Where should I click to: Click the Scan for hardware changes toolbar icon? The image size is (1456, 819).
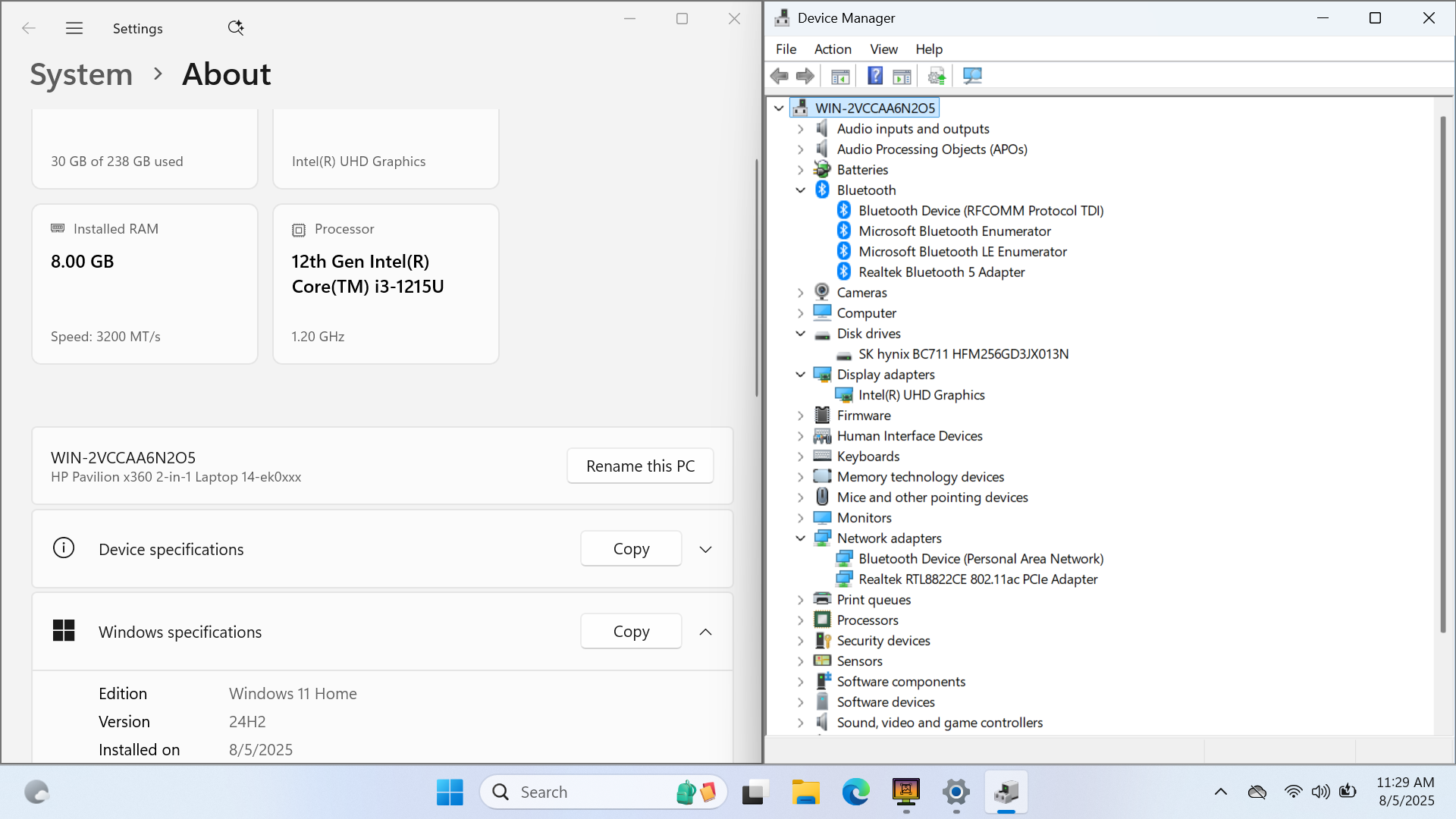click(x=972, y=76)
